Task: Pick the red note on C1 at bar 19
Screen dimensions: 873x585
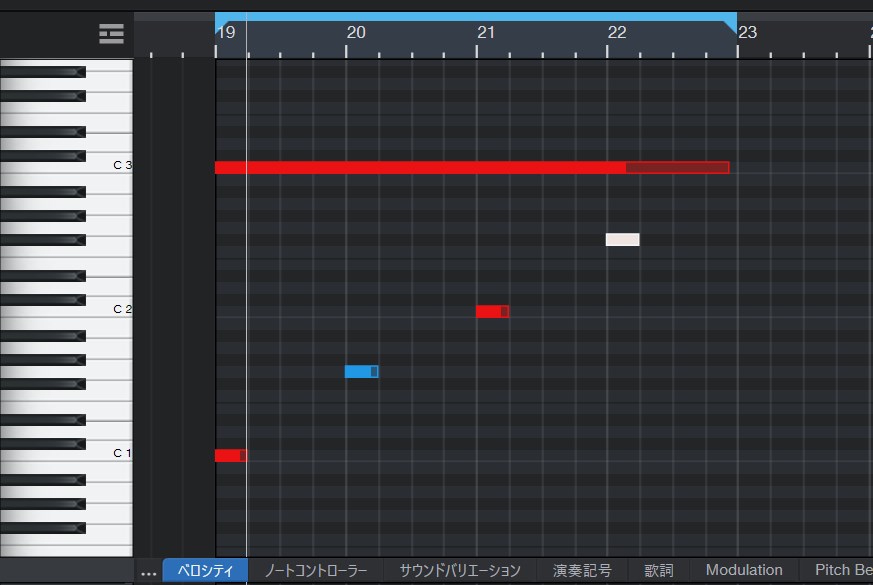Action: pyautogui.click(x=229, y=456)
